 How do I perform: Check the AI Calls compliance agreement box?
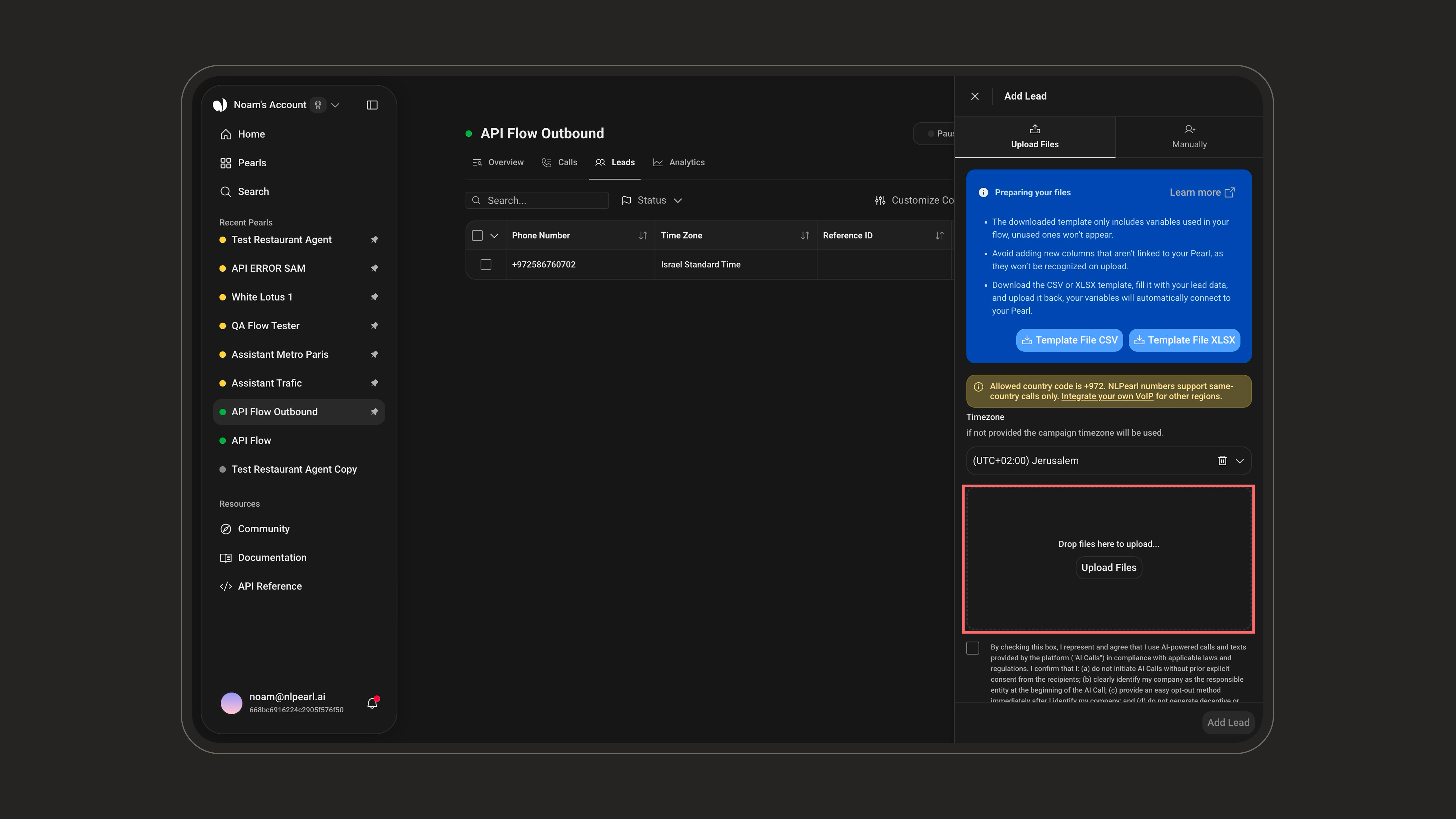973,648
